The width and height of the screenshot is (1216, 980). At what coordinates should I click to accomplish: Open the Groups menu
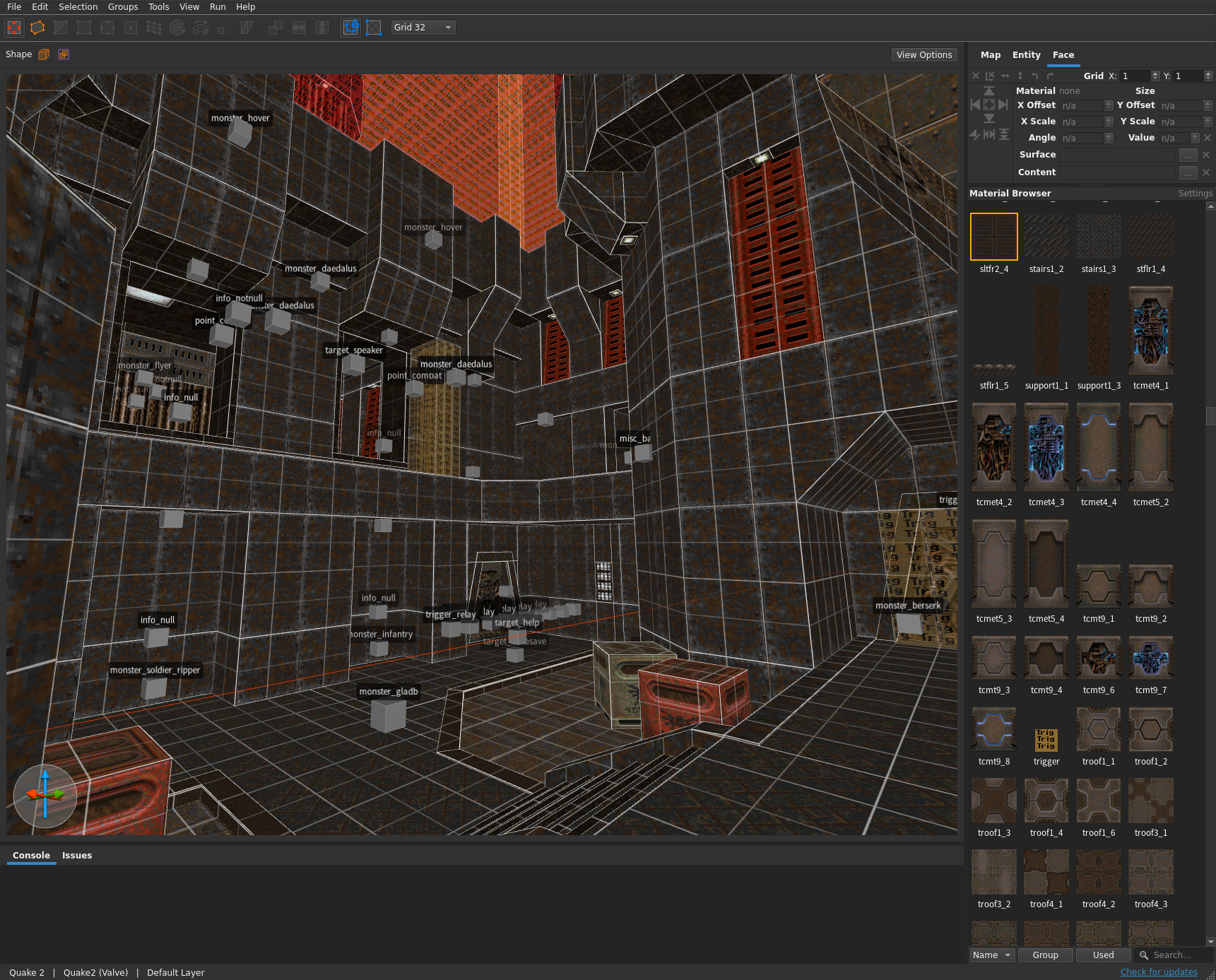click(x=123, y=7)
